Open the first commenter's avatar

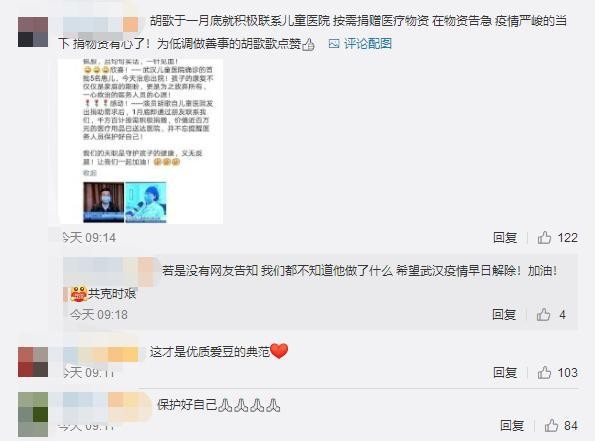33,32
